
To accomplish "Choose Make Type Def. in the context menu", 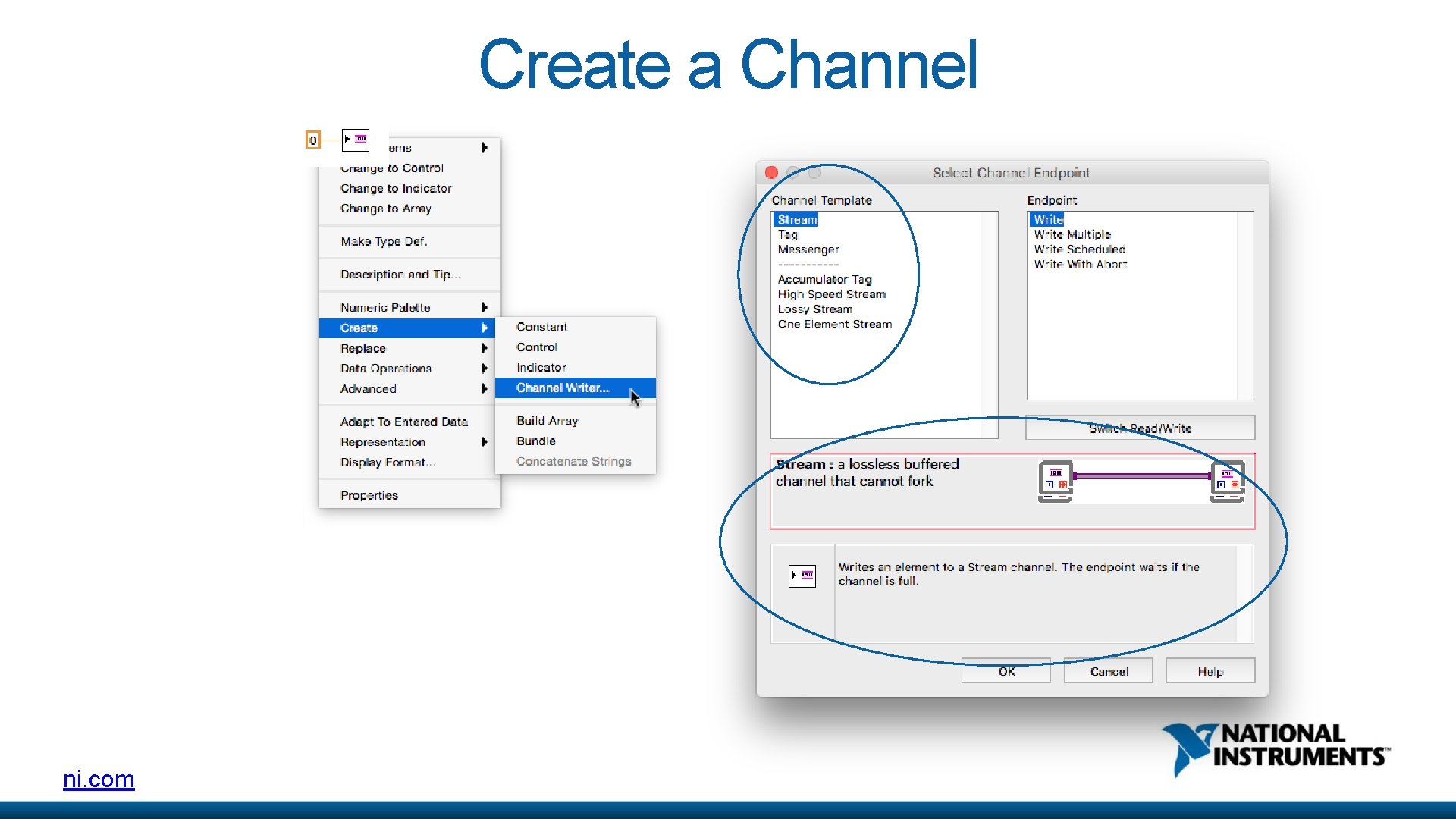I will (x=385, y=241).
